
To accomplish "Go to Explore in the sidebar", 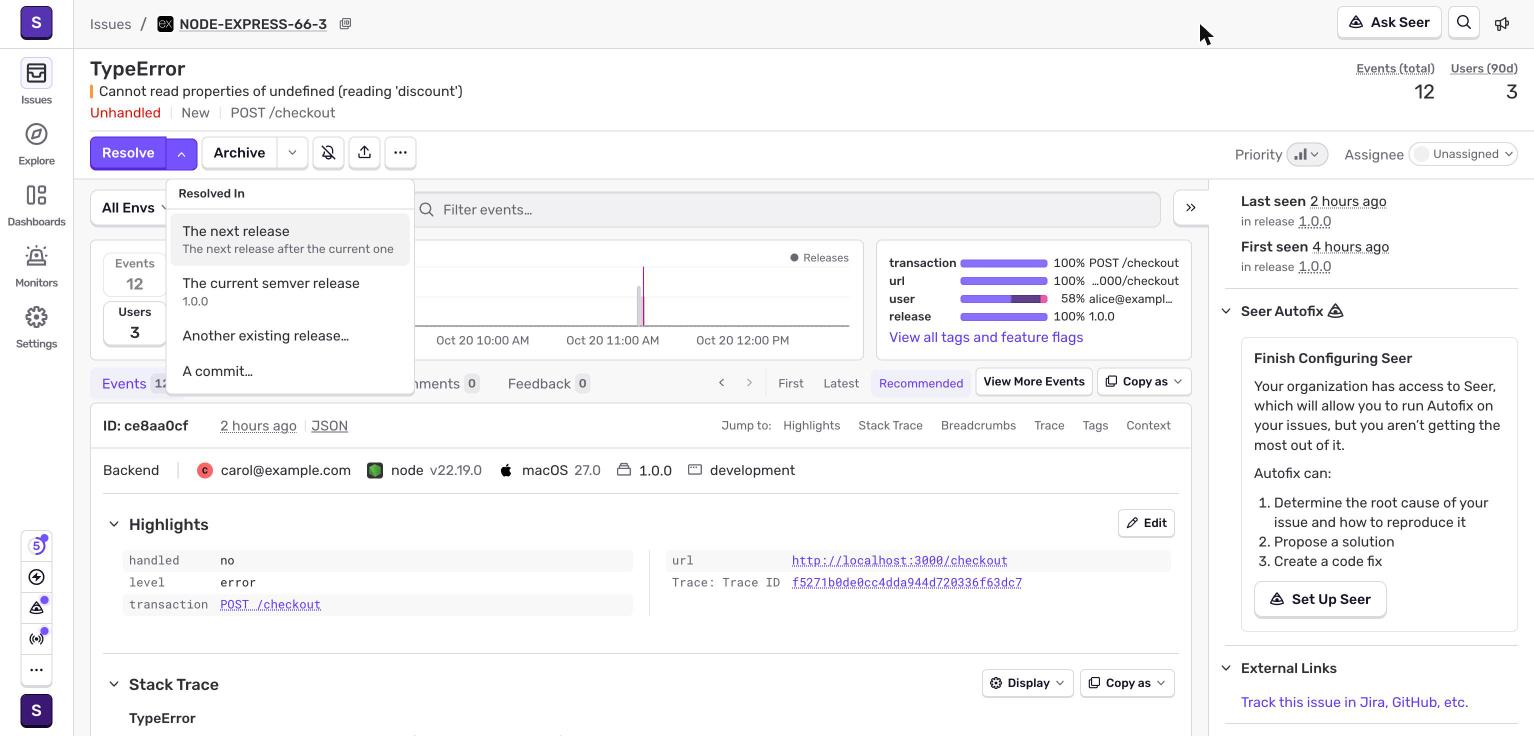I will 36,143.
